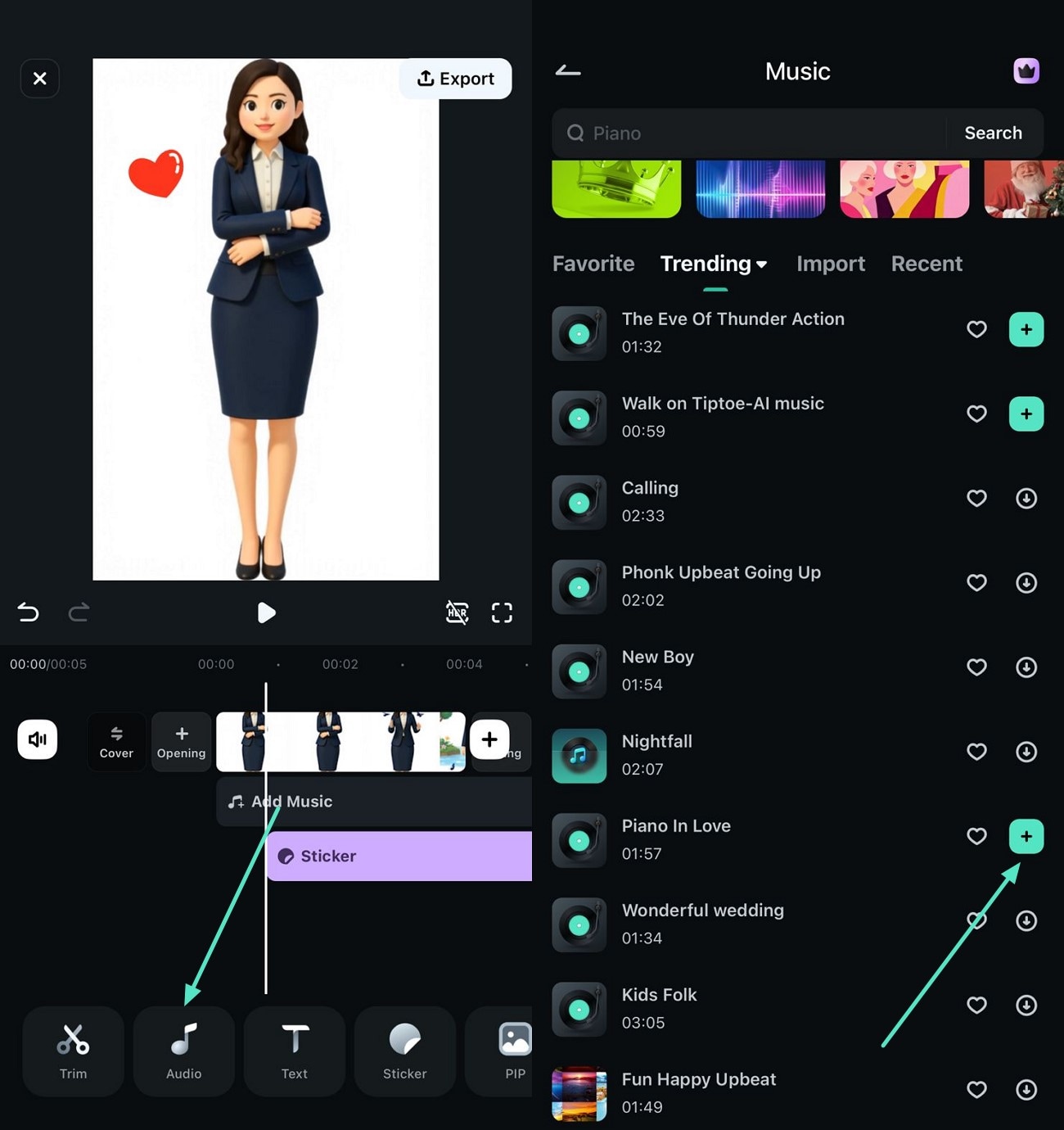Viewport: 1064px width, 1130px height.
Task: Switch to the Recent tab
Action: (926, 264)
